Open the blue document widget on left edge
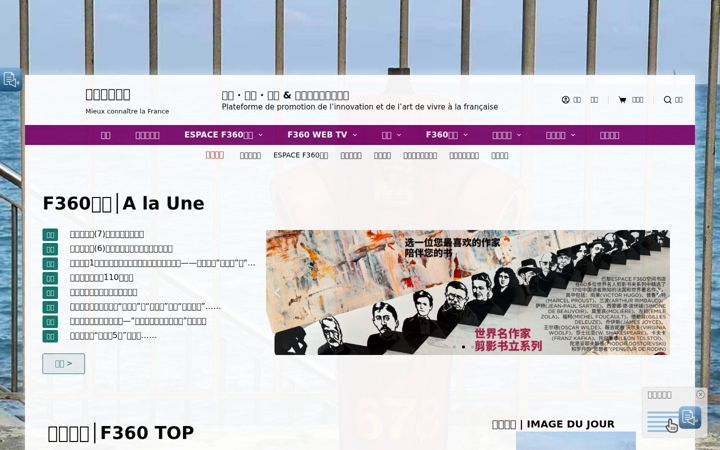 tap(10, 79)
